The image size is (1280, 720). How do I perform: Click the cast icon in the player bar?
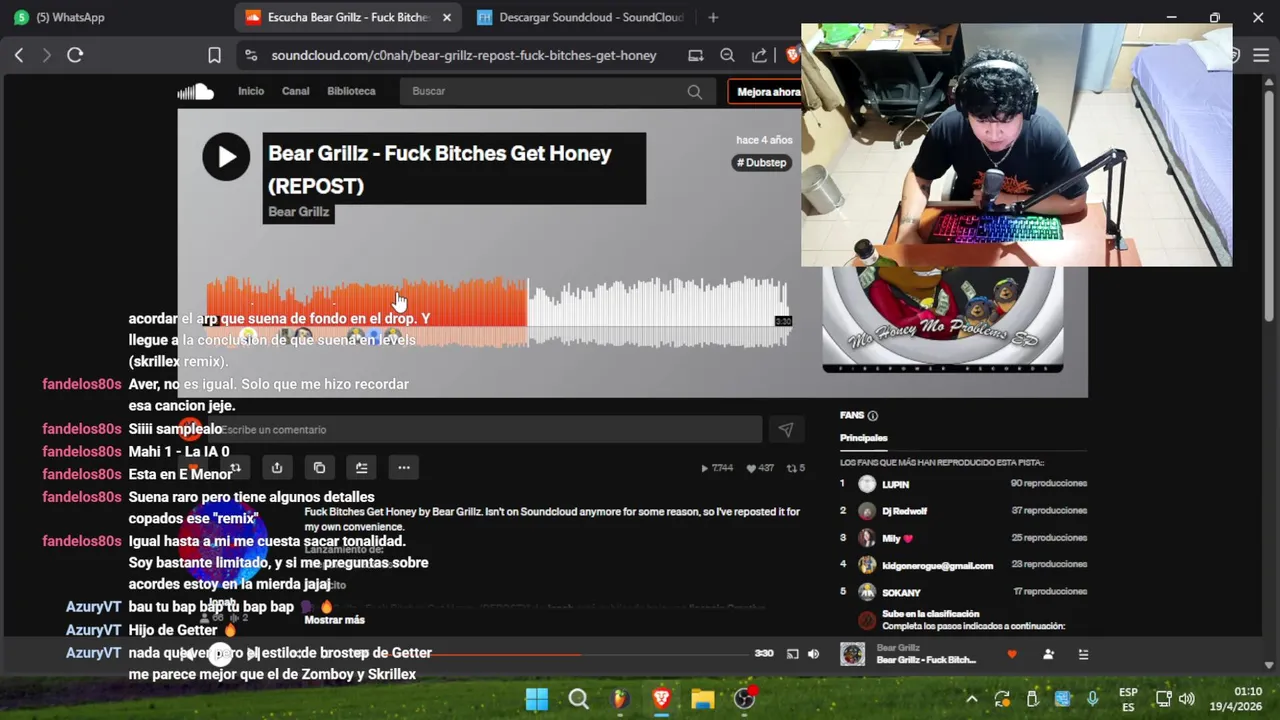click(792, 654)
